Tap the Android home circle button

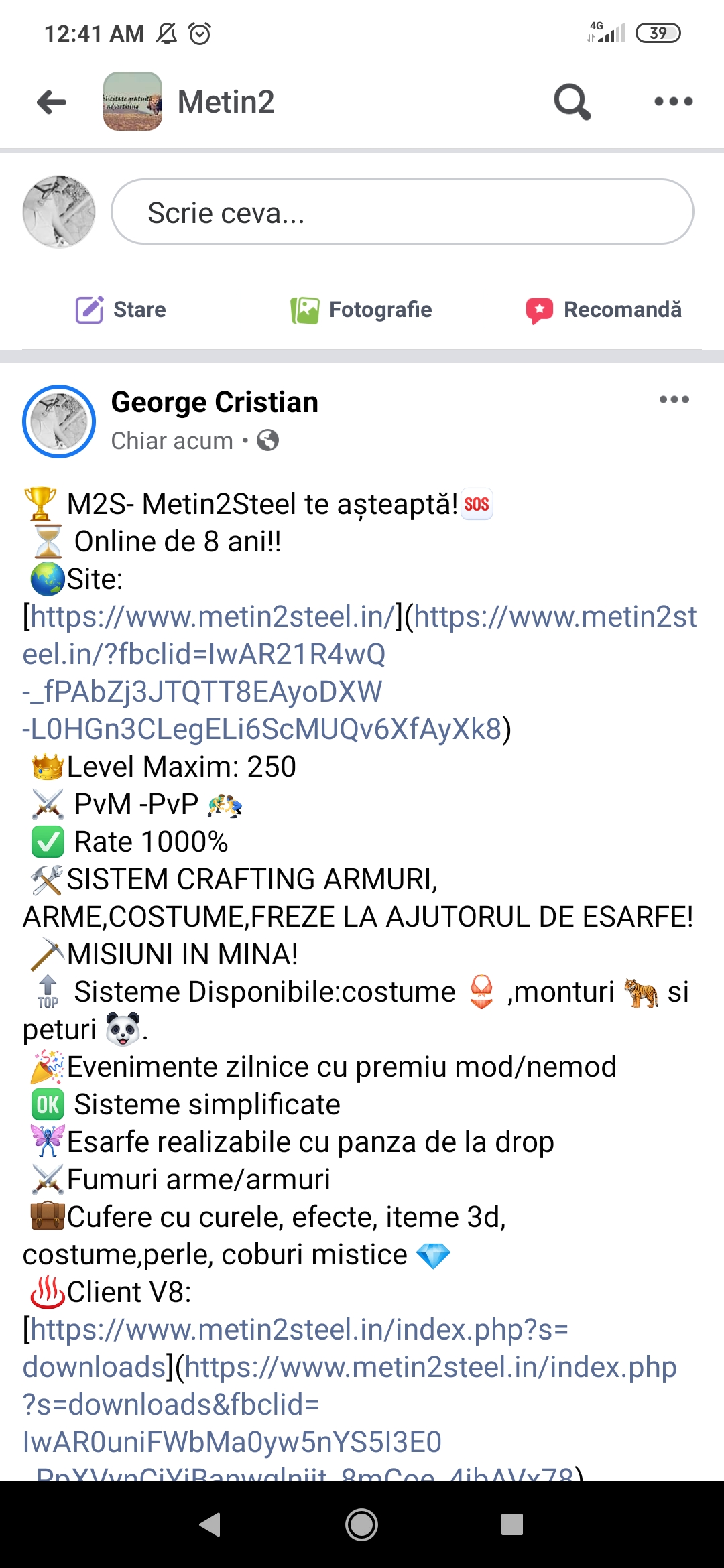coord(361,1524)
